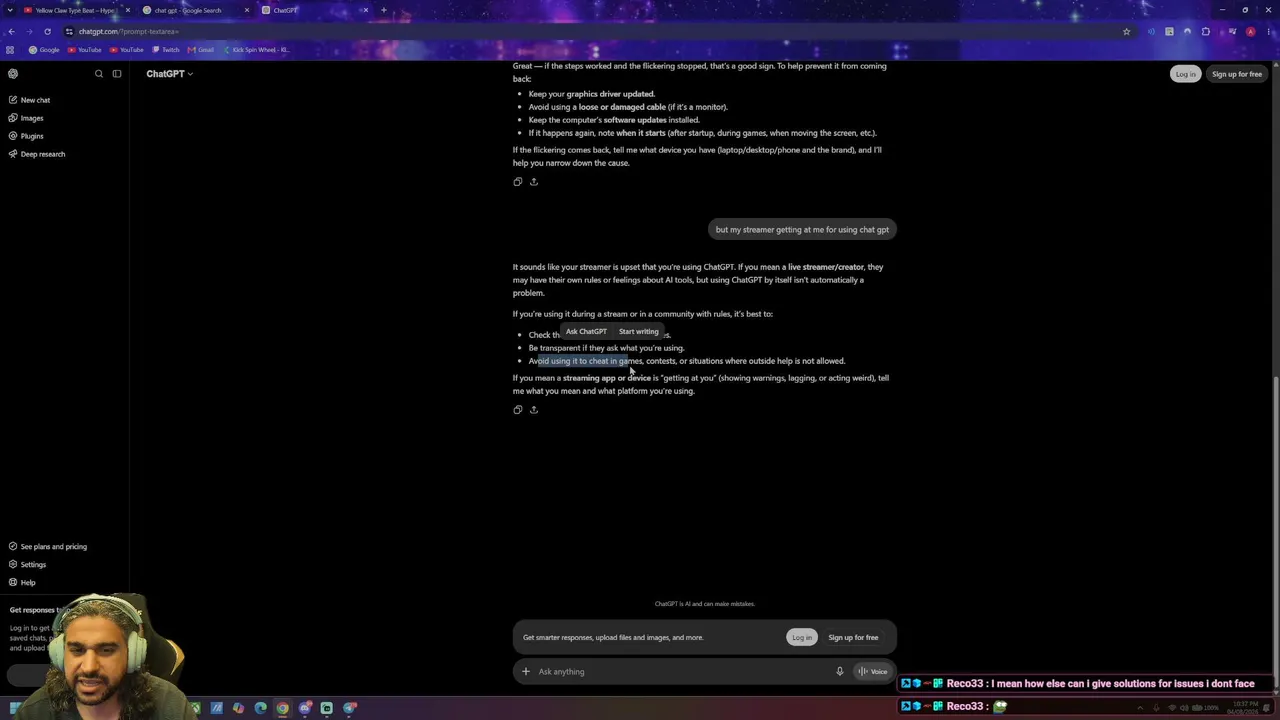Go back in browser history
Screen dimensions: 1280x720
(x=11, y=32)
